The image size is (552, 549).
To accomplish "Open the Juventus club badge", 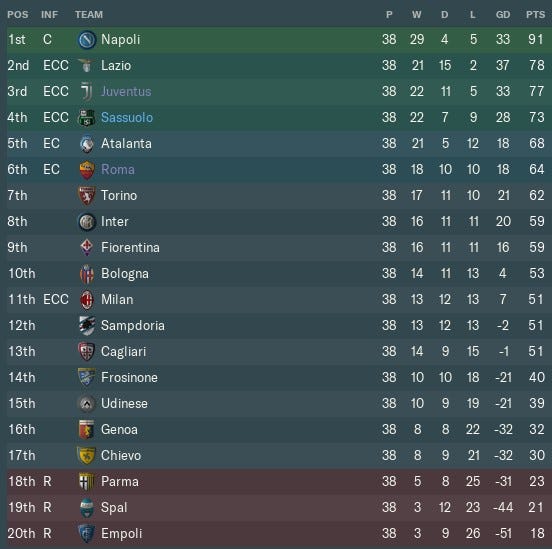I will tap(87, 92).
